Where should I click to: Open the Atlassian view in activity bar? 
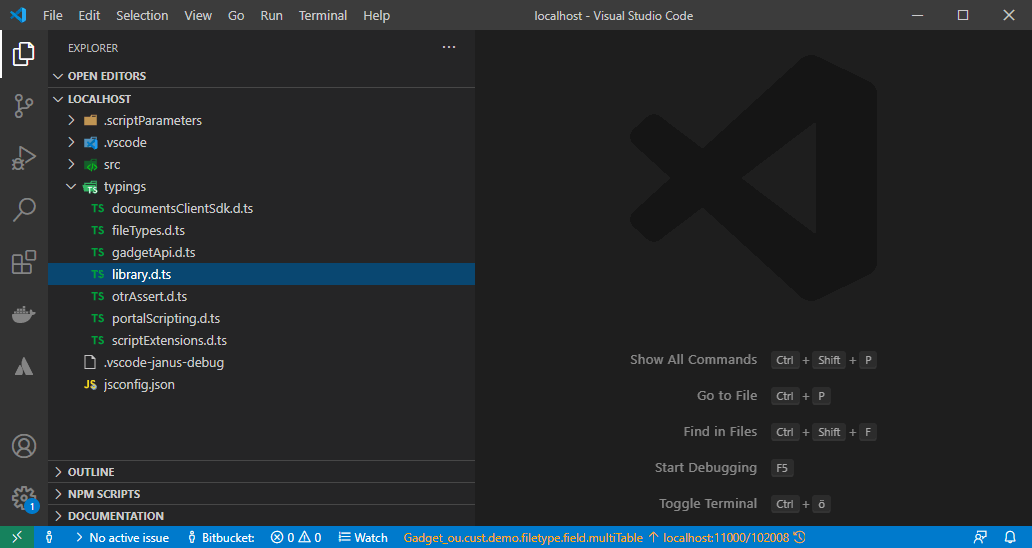tap(24, 366)
